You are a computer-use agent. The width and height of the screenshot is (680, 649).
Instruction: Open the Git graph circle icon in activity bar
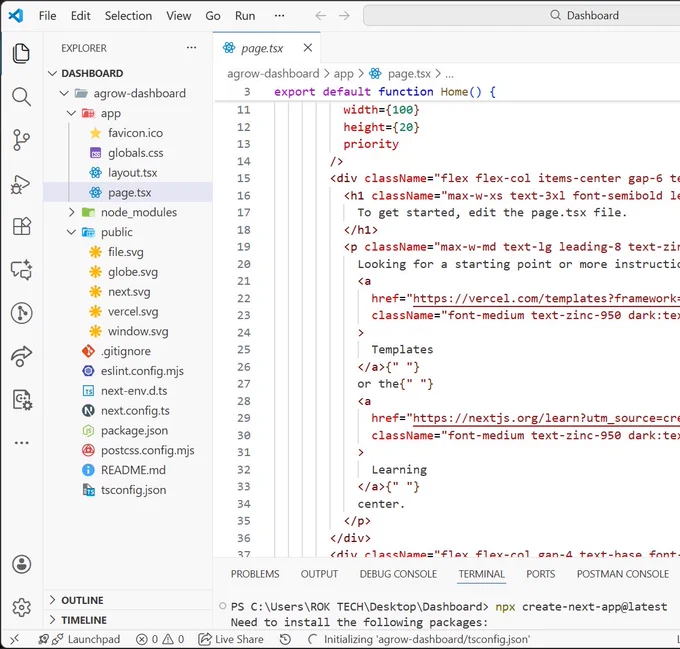tap(21, 313)
